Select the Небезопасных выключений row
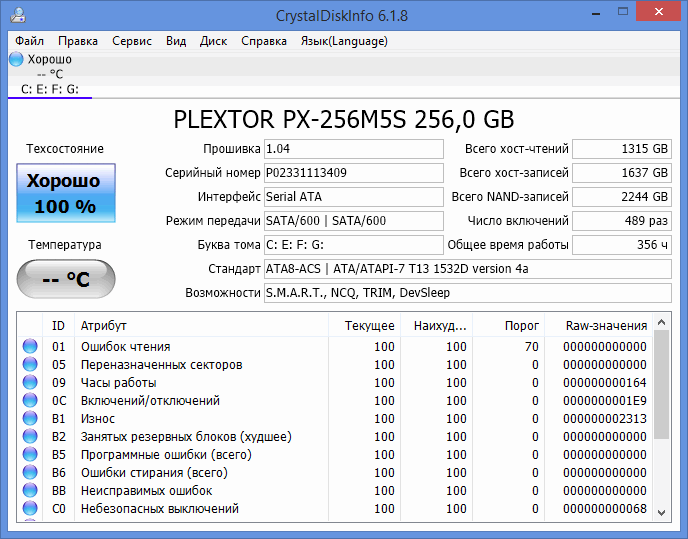 coord(335,508)
